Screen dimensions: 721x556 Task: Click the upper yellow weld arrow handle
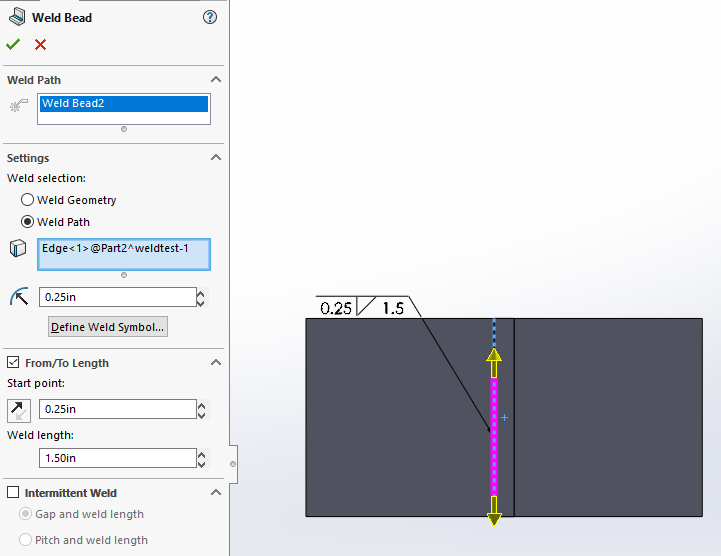pyautogui.click(x=494, y=363)
